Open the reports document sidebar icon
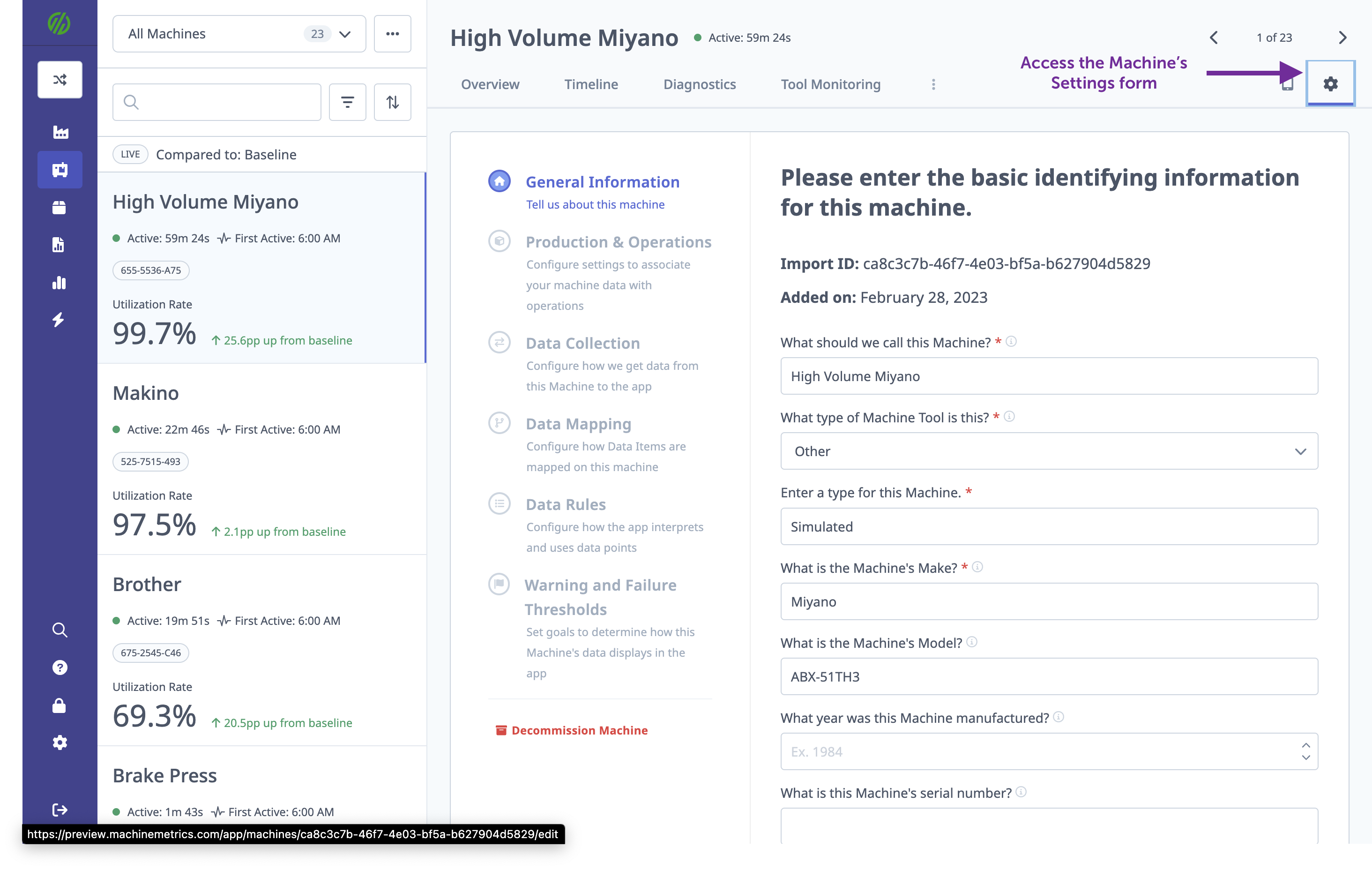 59,245
